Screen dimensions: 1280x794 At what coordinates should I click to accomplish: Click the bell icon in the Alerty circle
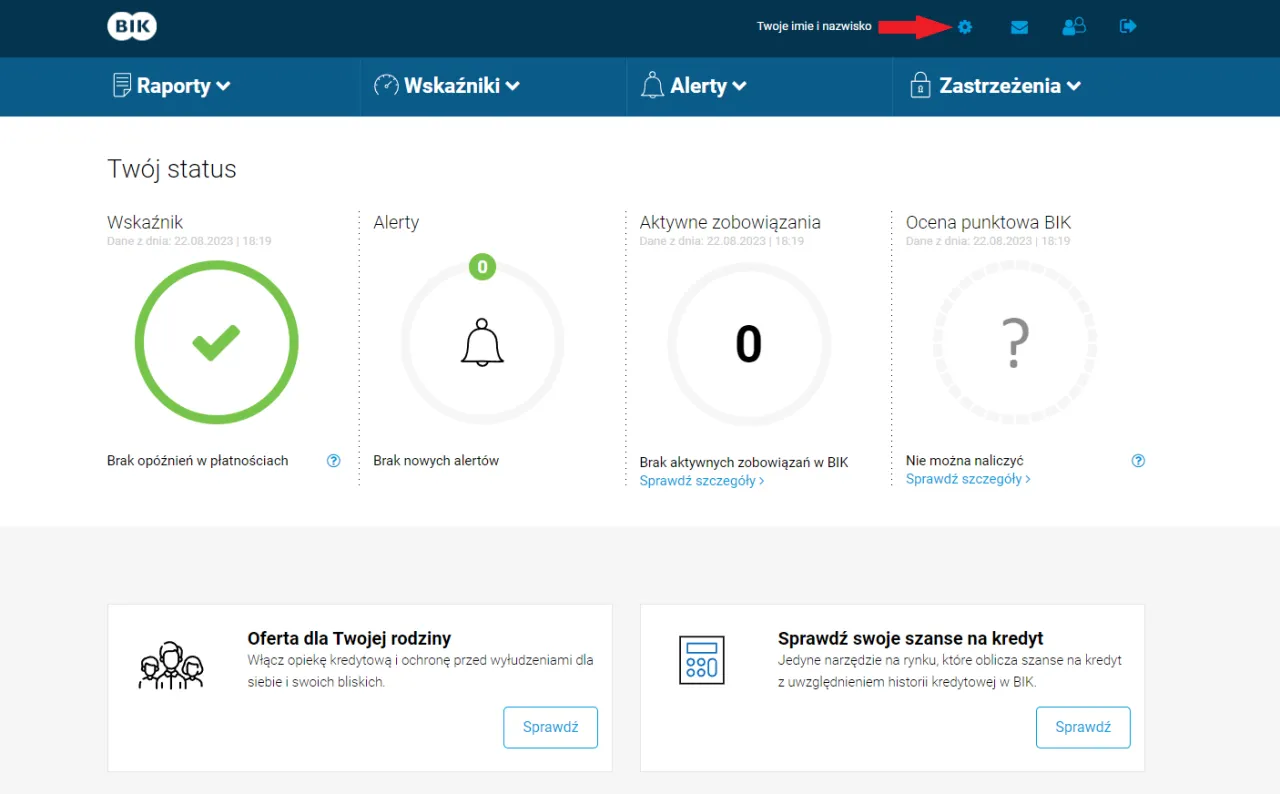(x=482, y=342)
